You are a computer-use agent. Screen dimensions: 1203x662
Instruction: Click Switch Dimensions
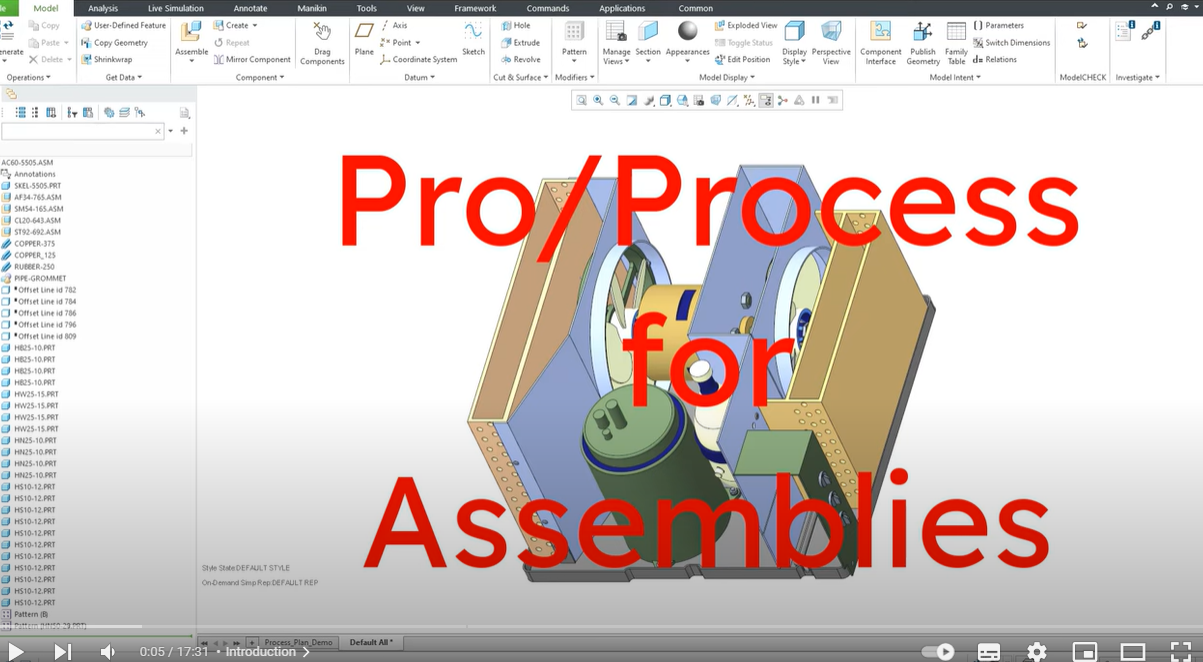pos(1011,42)
